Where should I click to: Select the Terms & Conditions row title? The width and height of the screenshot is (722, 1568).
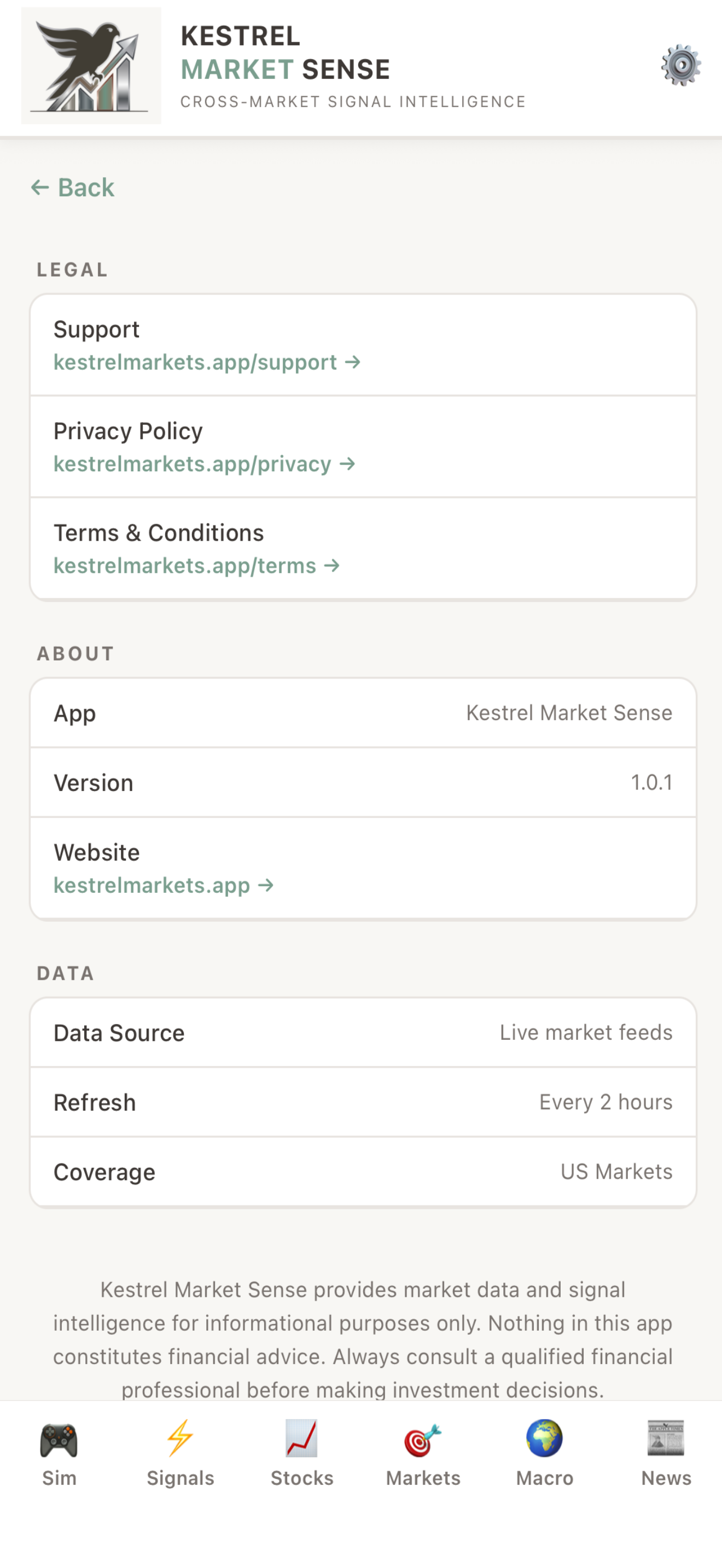[159, 533]
